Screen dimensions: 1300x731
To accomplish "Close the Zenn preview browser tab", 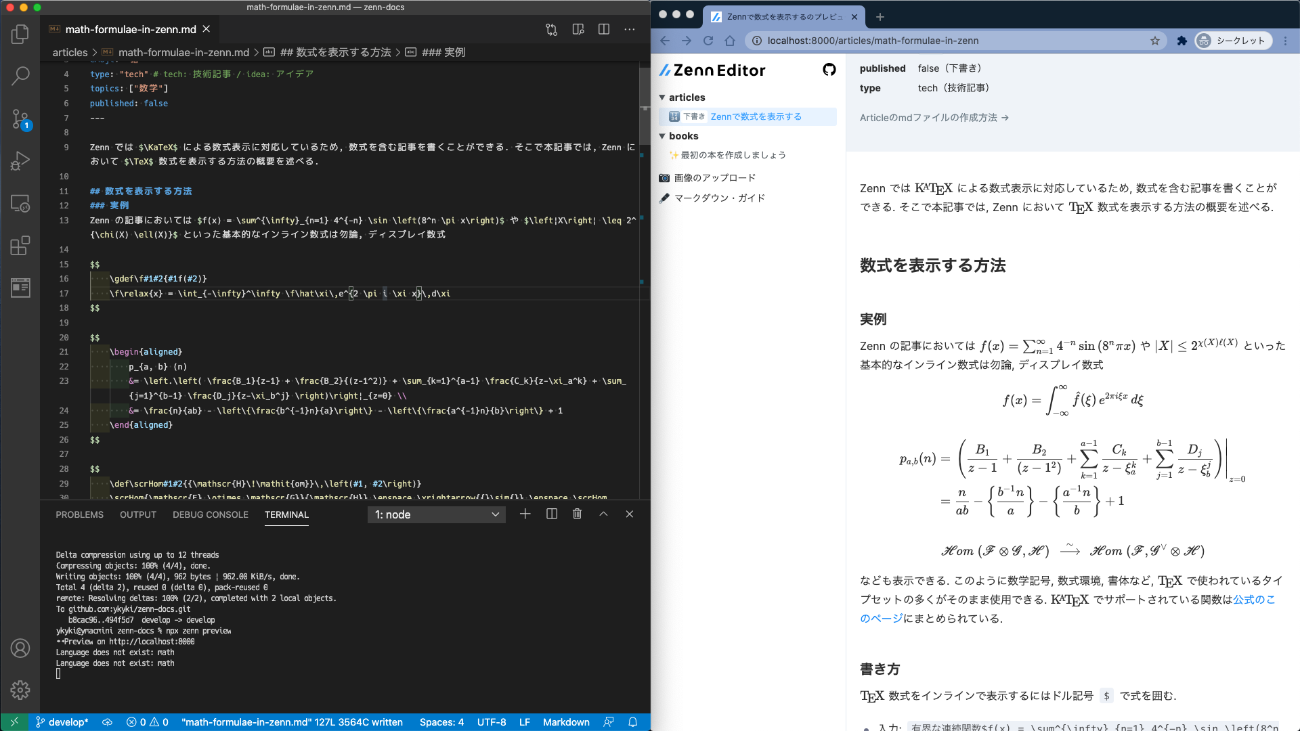I will (x=853, y=17).
